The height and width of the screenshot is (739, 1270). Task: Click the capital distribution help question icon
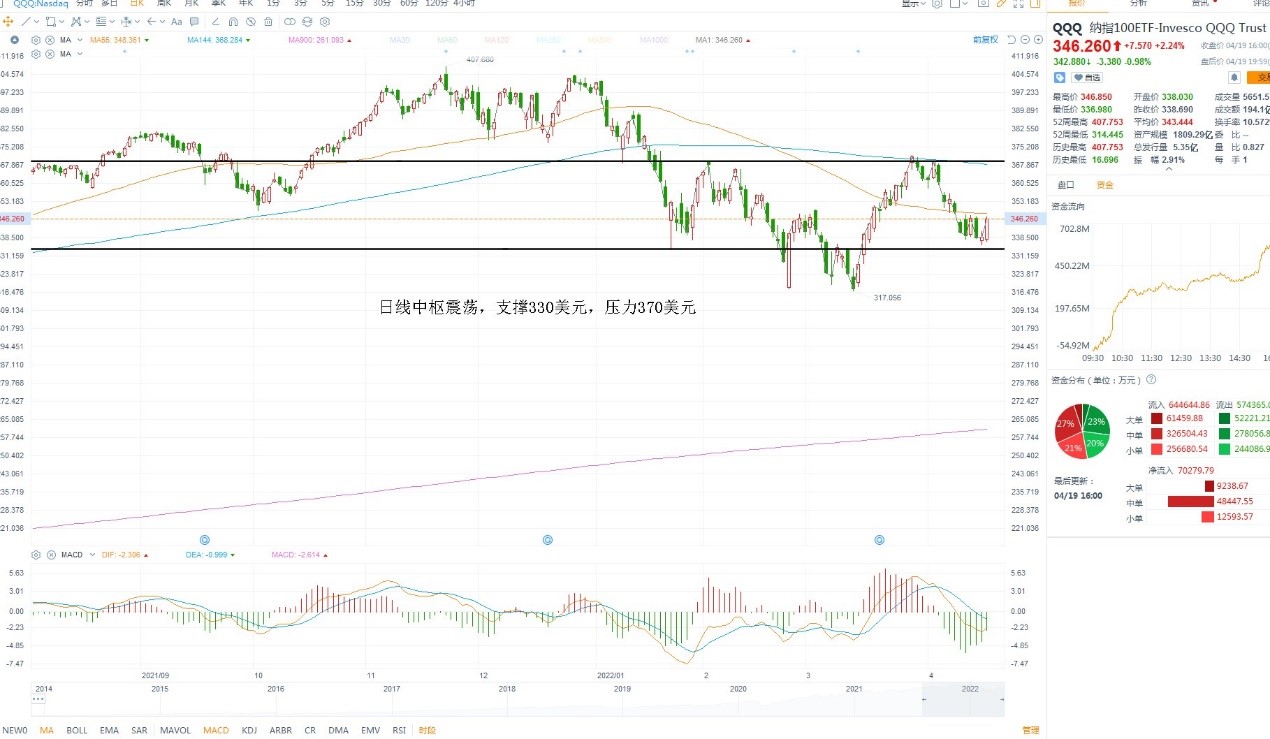[x=1151, y=380]
